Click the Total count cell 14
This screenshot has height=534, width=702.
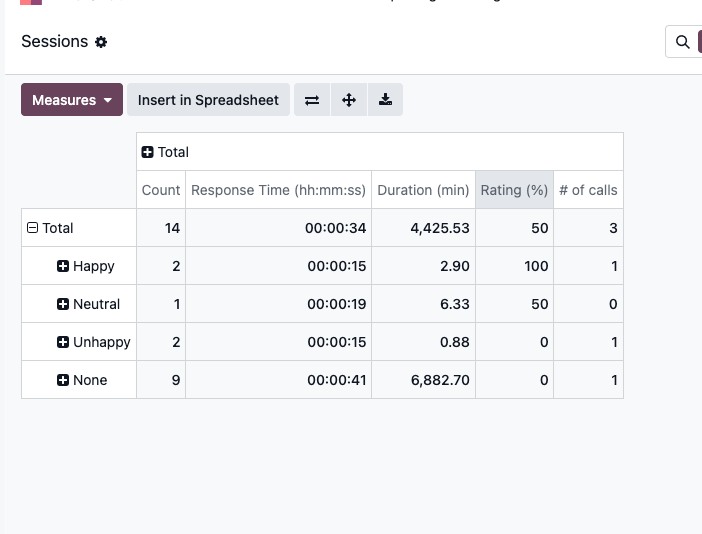click(x=161, y=228)
